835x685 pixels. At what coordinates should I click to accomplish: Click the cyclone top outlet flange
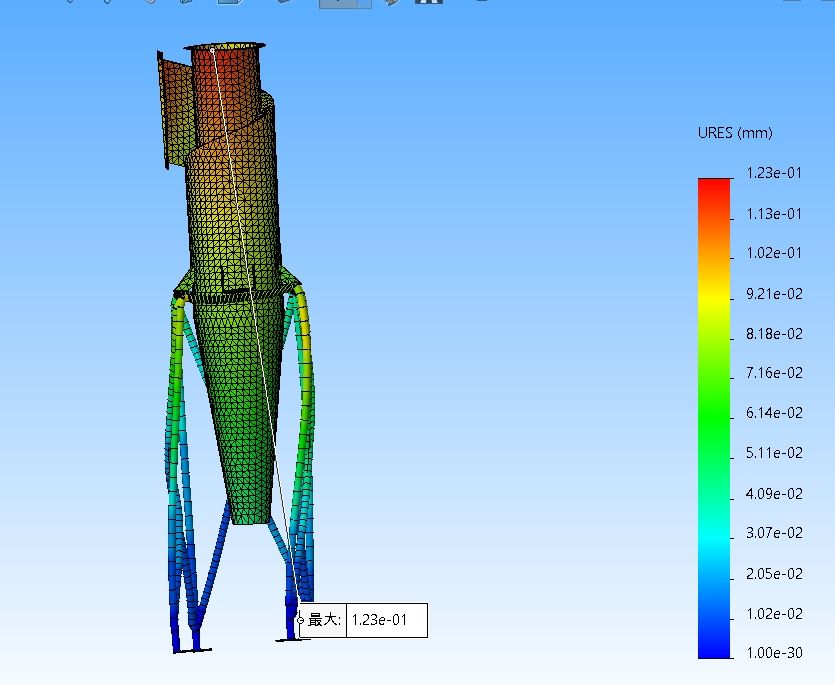point(225,46)
